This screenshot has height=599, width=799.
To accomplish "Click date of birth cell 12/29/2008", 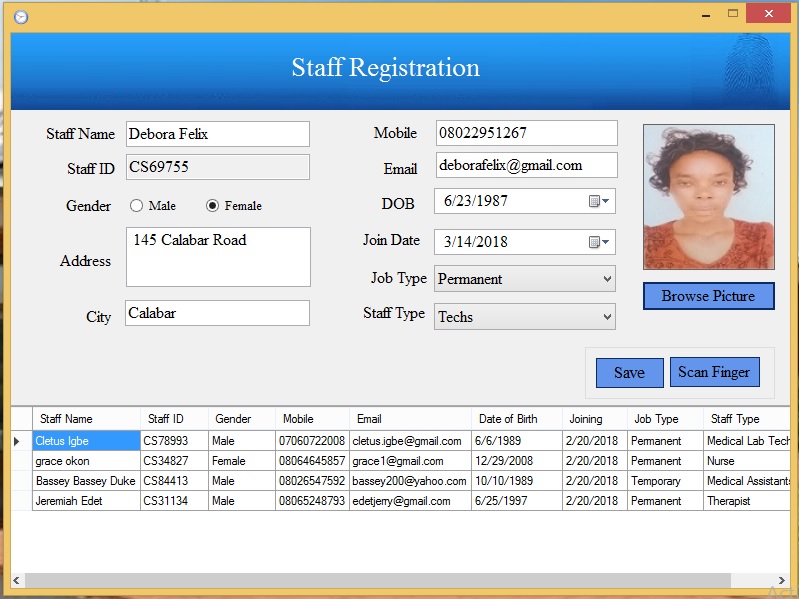I will (517, 461).
